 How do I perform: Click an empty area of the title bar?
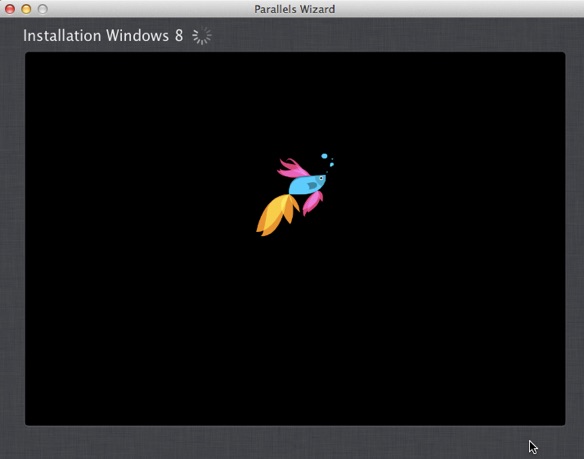[447, 9]
